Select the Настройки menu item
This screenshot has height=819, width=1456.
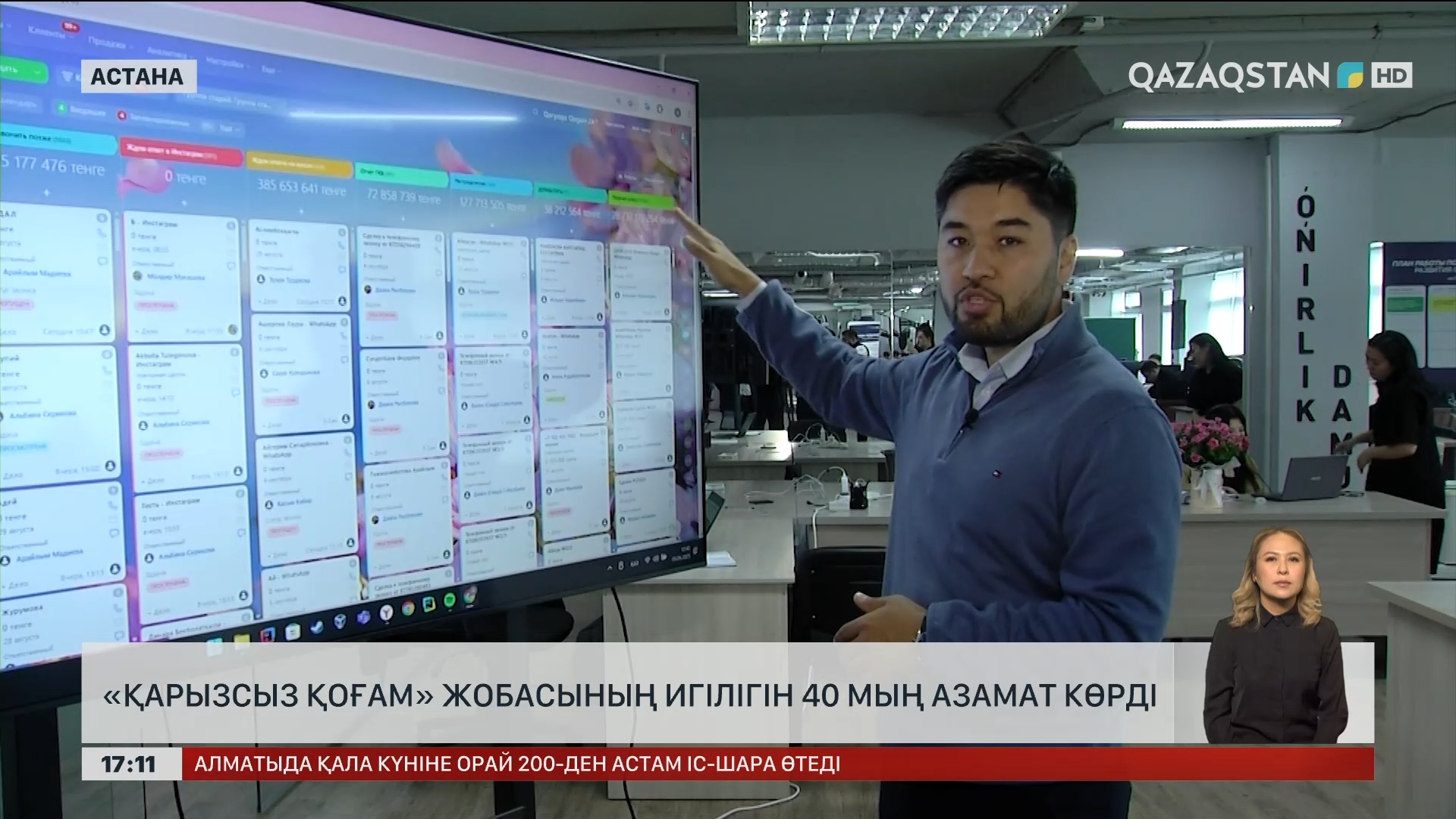click(x=227, y=64)
